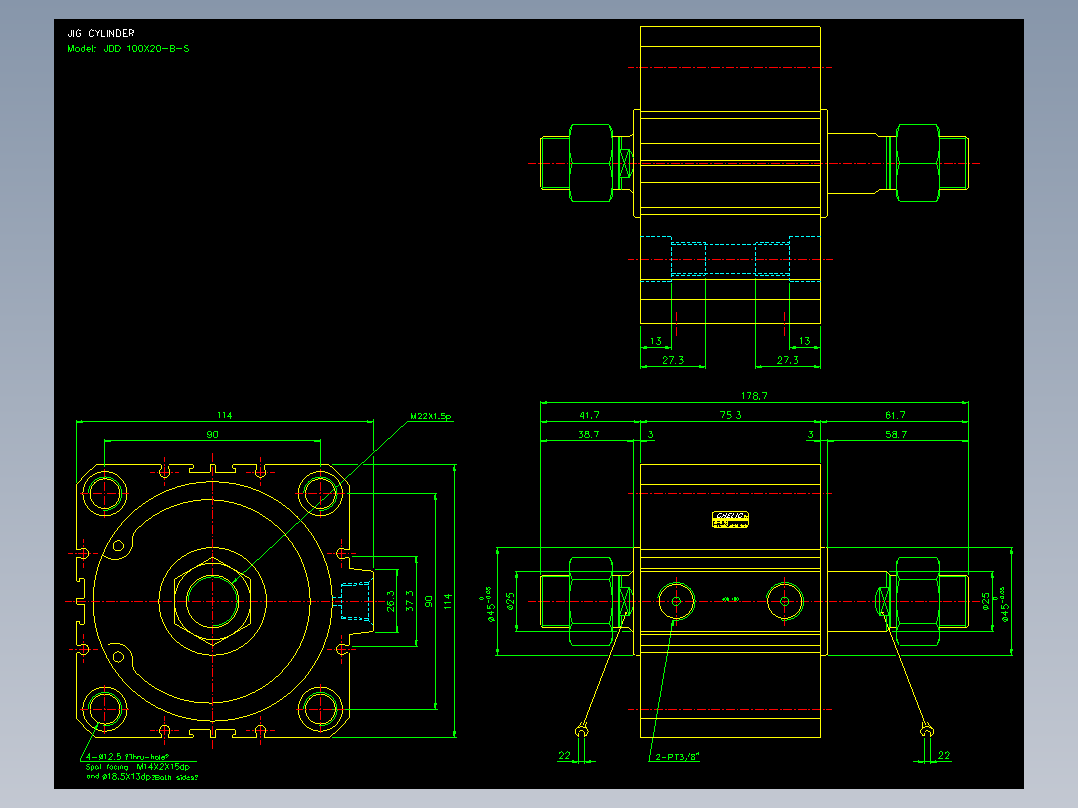Click the "41.7" dimension value
Viewport: 1078px width, 808px height.
pos(589,415)
